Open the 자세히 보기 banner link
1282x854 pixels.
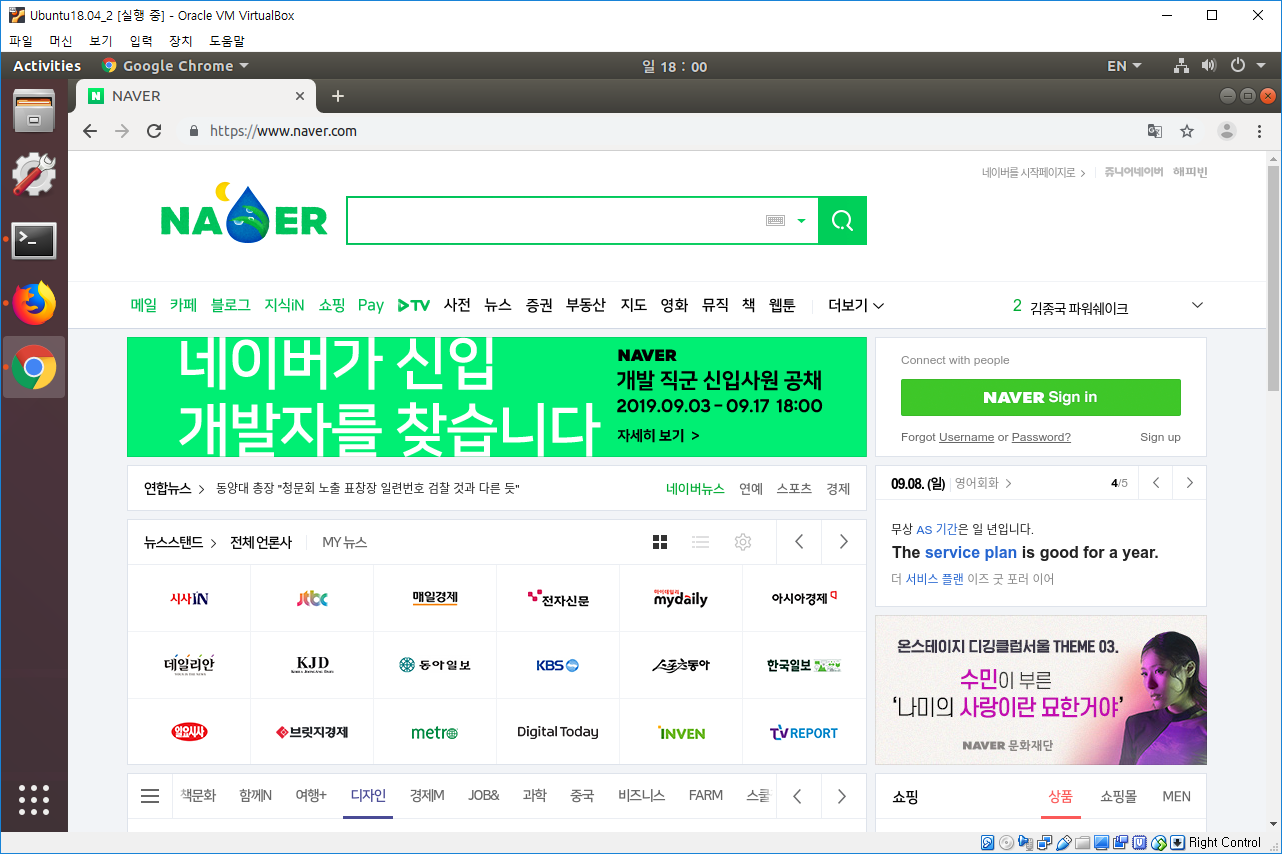[658, 435]
